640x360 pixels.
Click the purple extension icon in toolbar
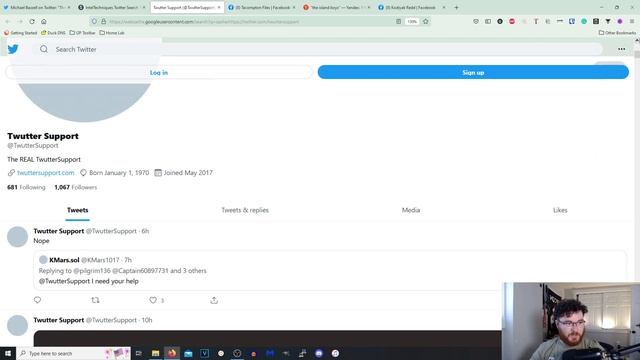(620, 21)
